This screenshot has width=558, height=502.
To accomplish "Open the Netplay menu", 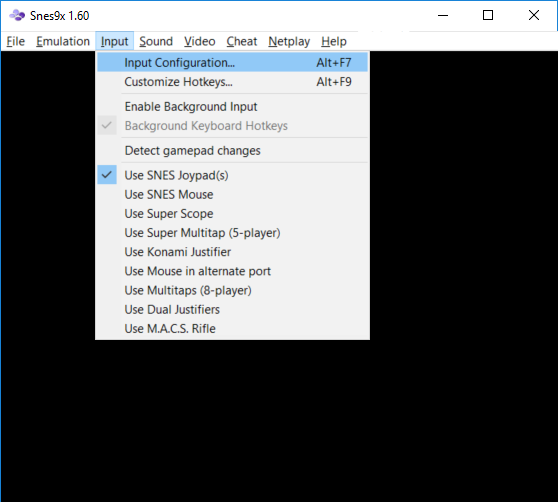I will (289, 41).
